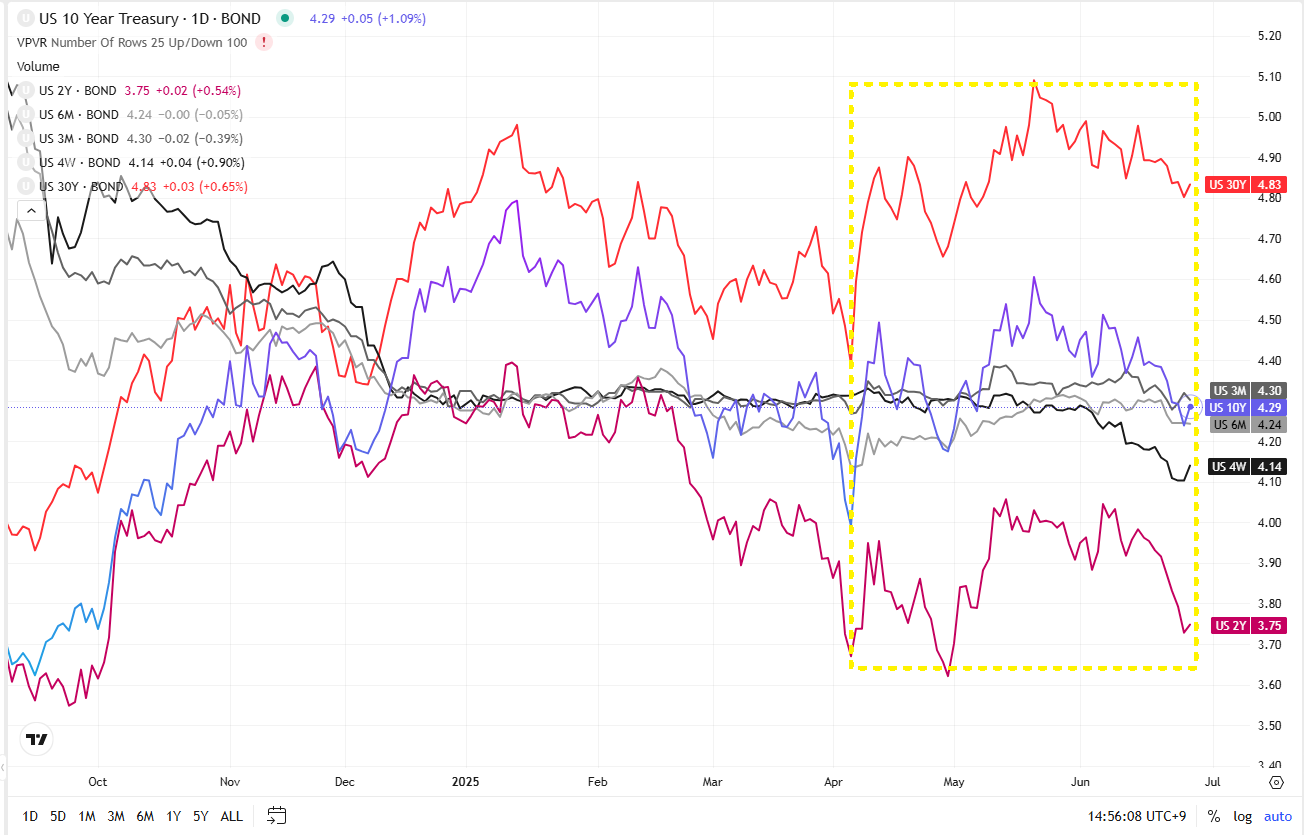Open chart settings hexagon gear icon
Image resolution: width=1304 pixels, height=835 pixels.
(x=1276, y=782)
